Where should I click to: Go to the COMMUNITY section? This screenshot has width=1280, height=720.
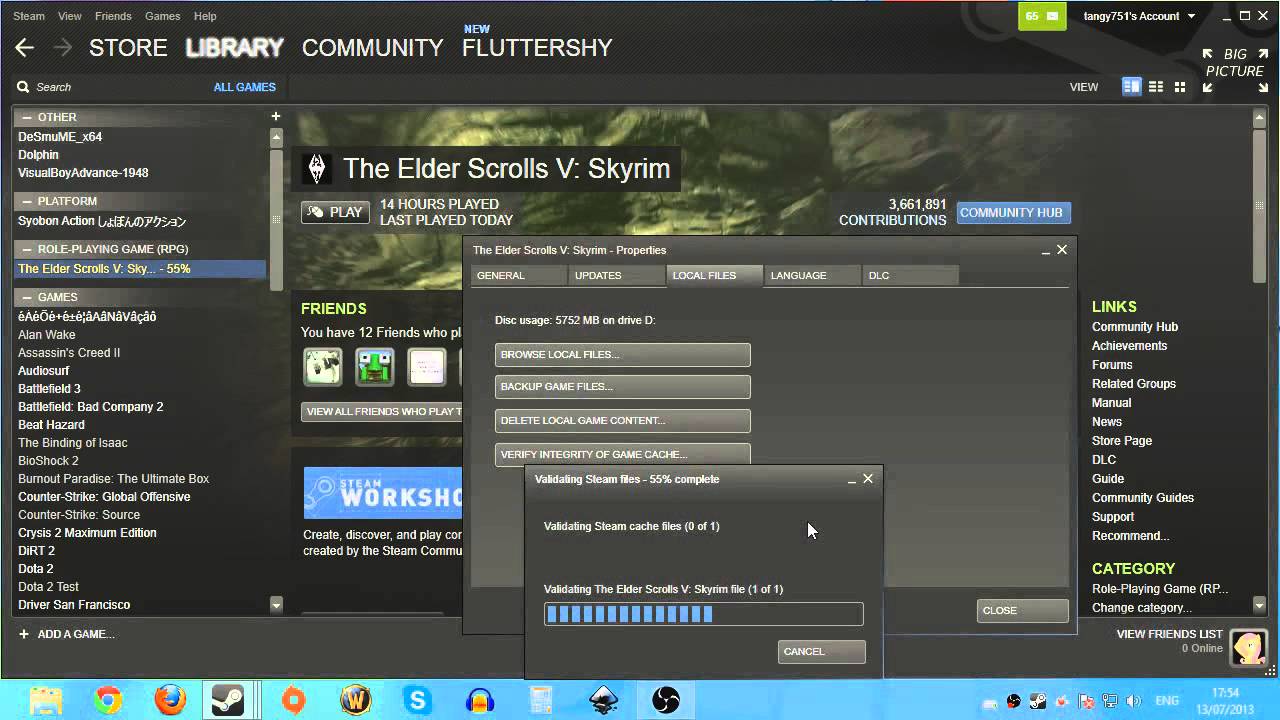coord(372,48)
